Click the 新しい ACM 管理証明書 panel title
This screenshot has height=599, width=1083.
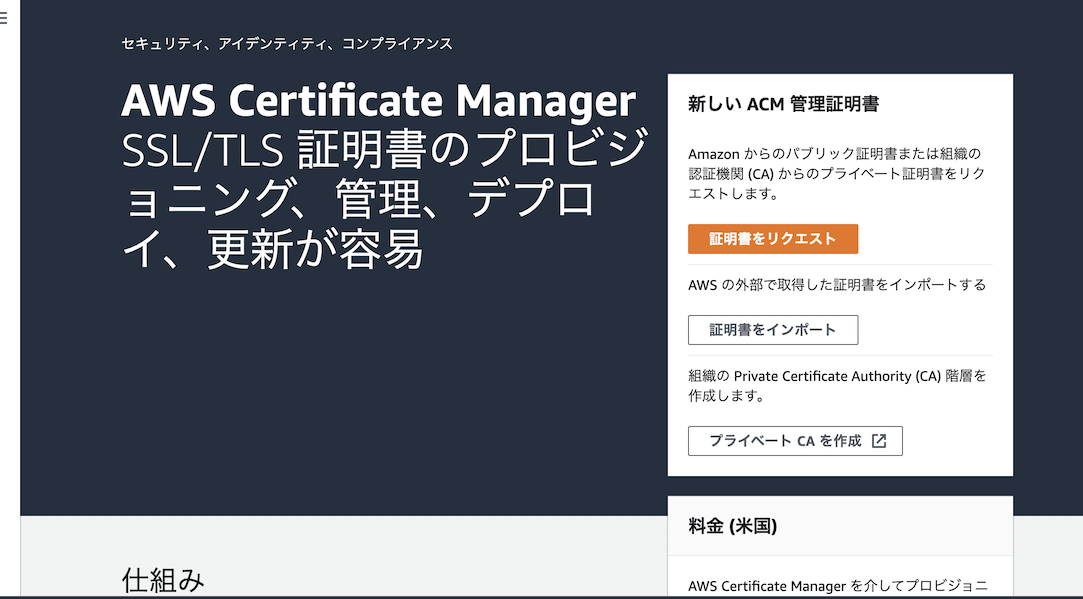[x=783, y=104]
